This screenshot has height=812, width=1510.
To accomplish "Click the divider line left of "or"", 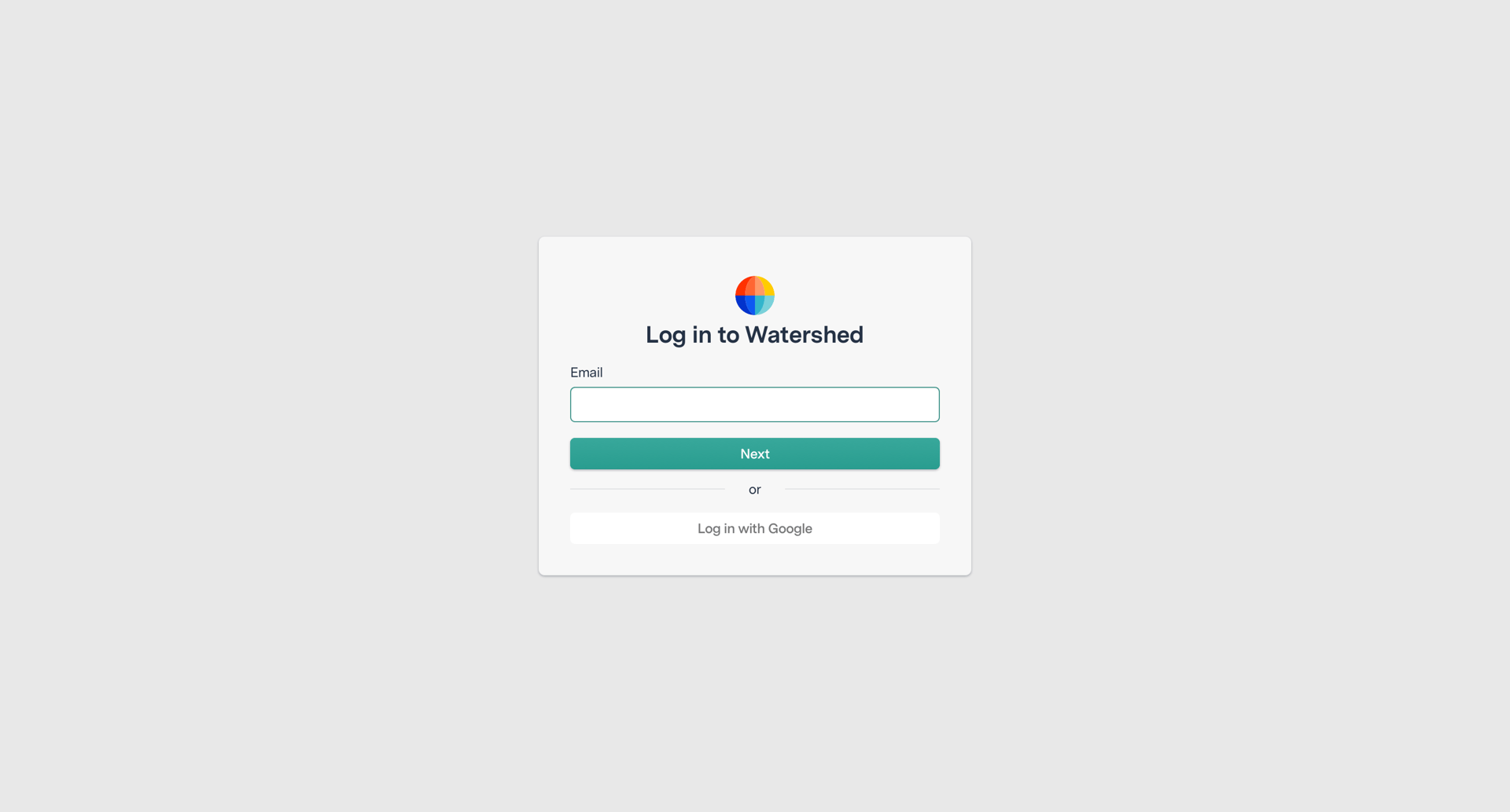I will tap(648, 489).
